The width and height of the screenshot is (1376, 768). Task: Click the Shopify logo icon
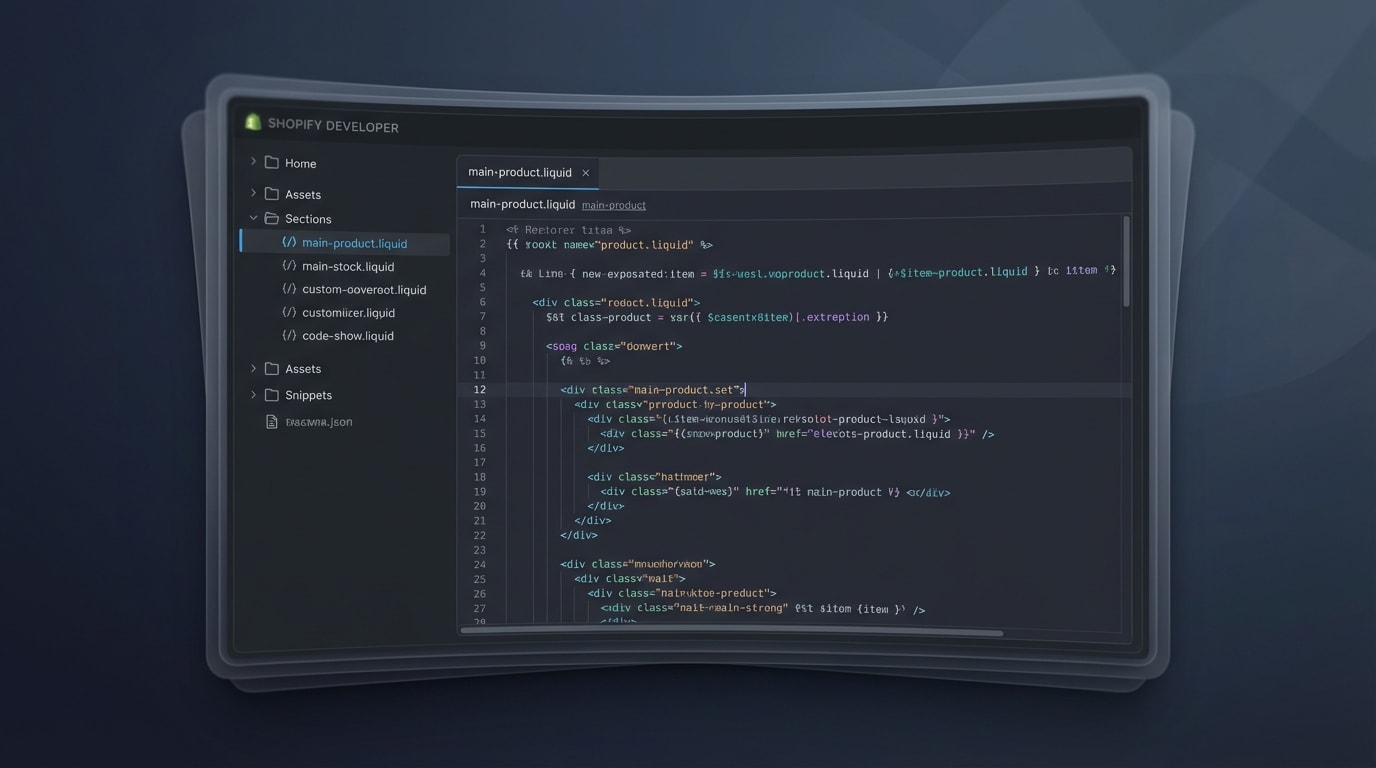tap(252, 122)
